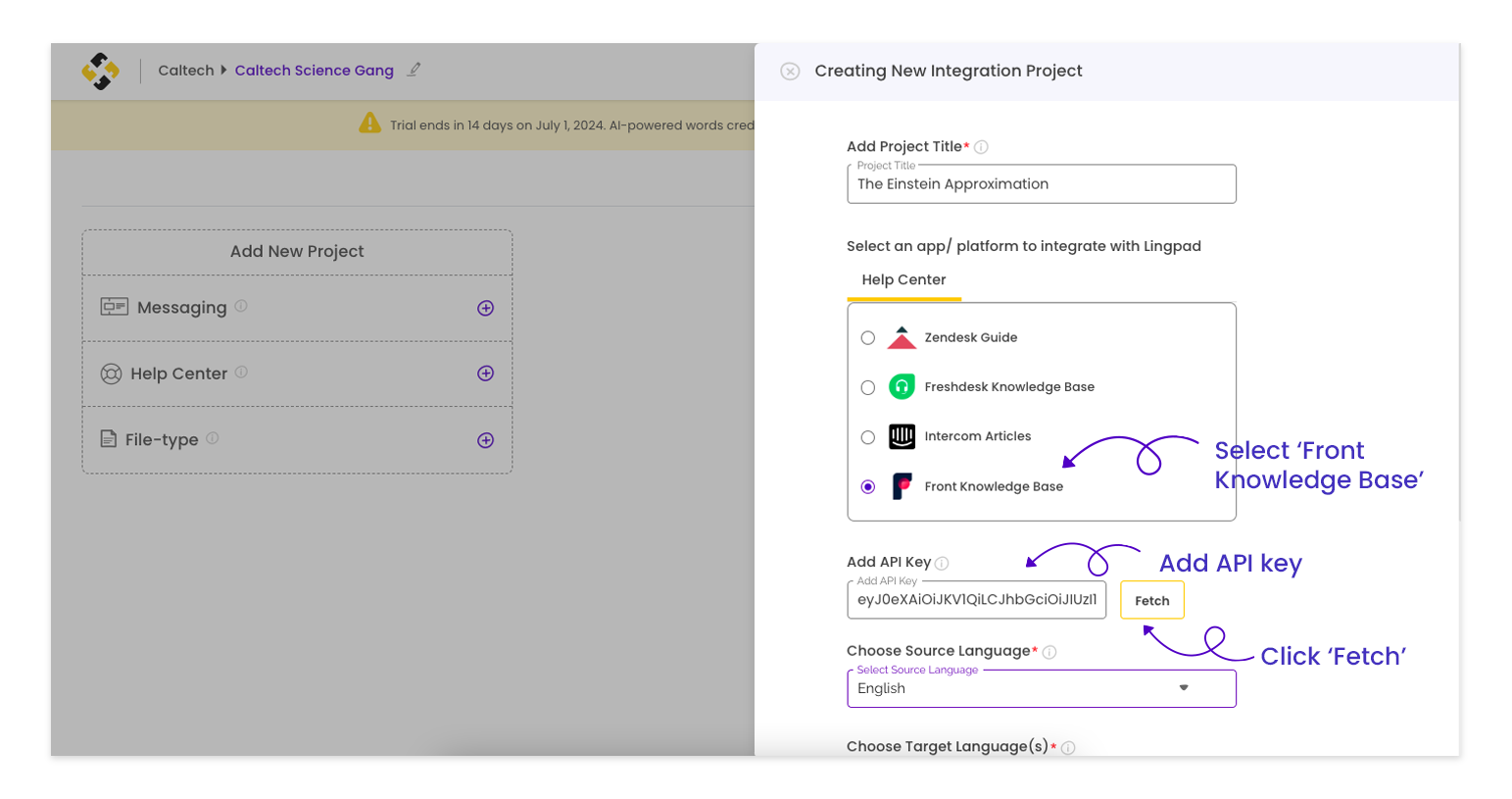This screenshot has width=1512, height=799.
Task: Click the Intercom Articles label text
Action: 978,436
